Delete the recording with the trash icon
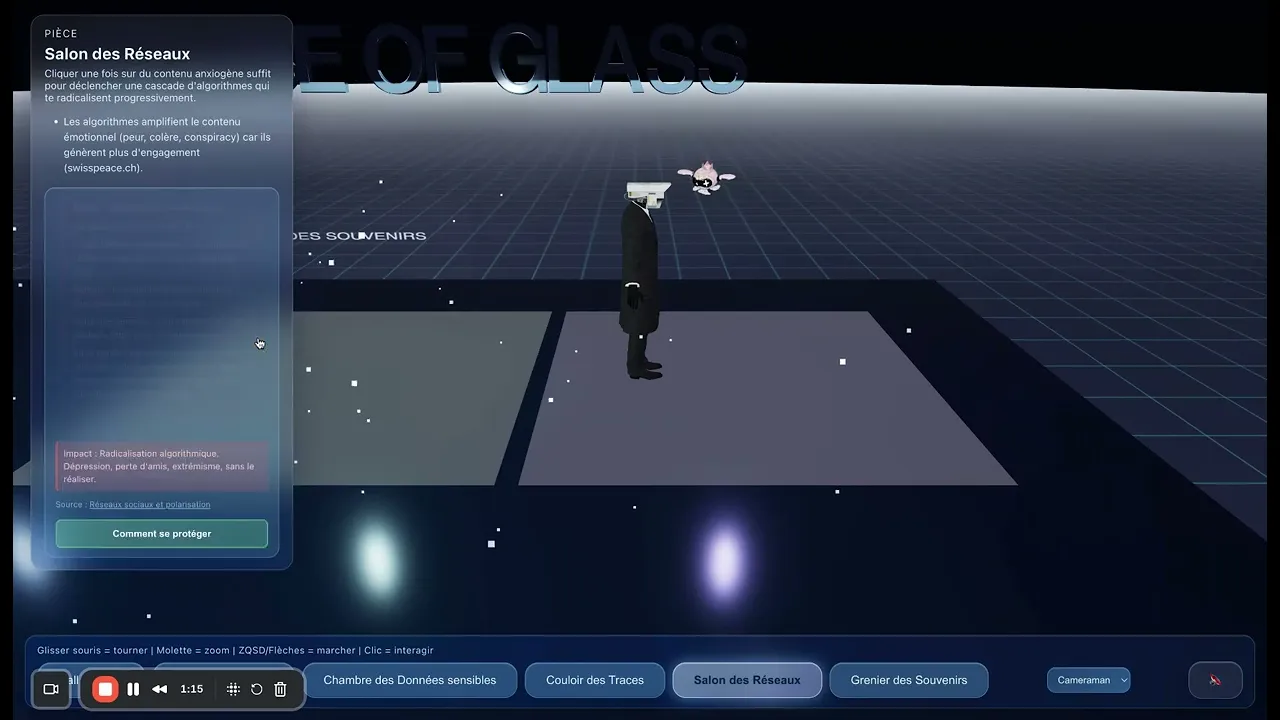1280x720 pixels. pos(280,689)
